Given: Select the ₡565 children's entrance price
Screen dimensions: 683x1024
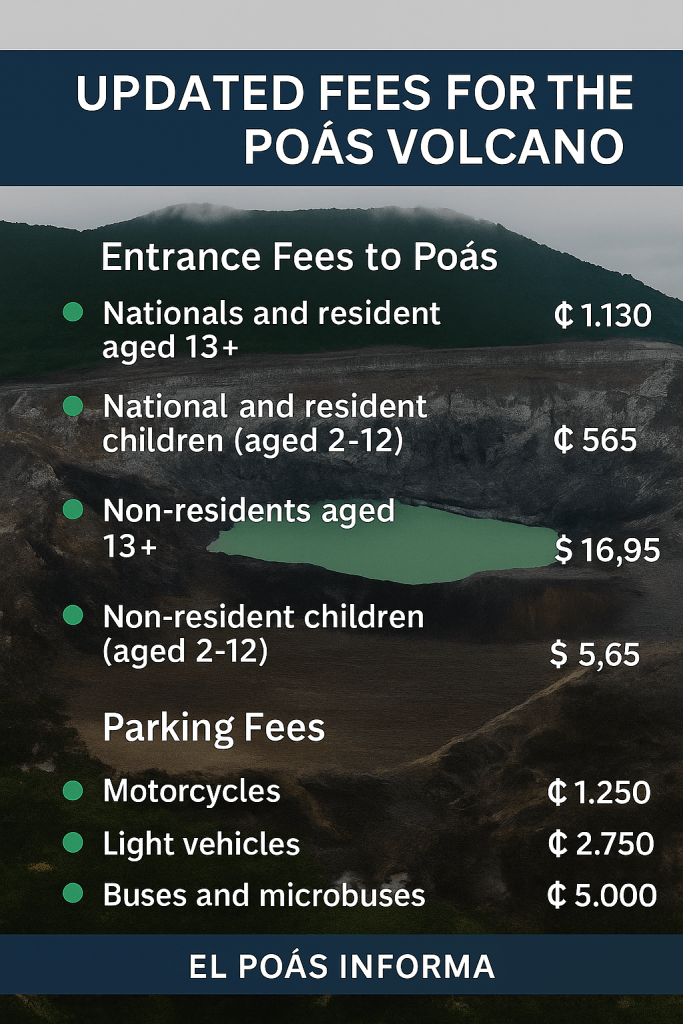Looking at the screenshot, I should click(x=594, y=440).
